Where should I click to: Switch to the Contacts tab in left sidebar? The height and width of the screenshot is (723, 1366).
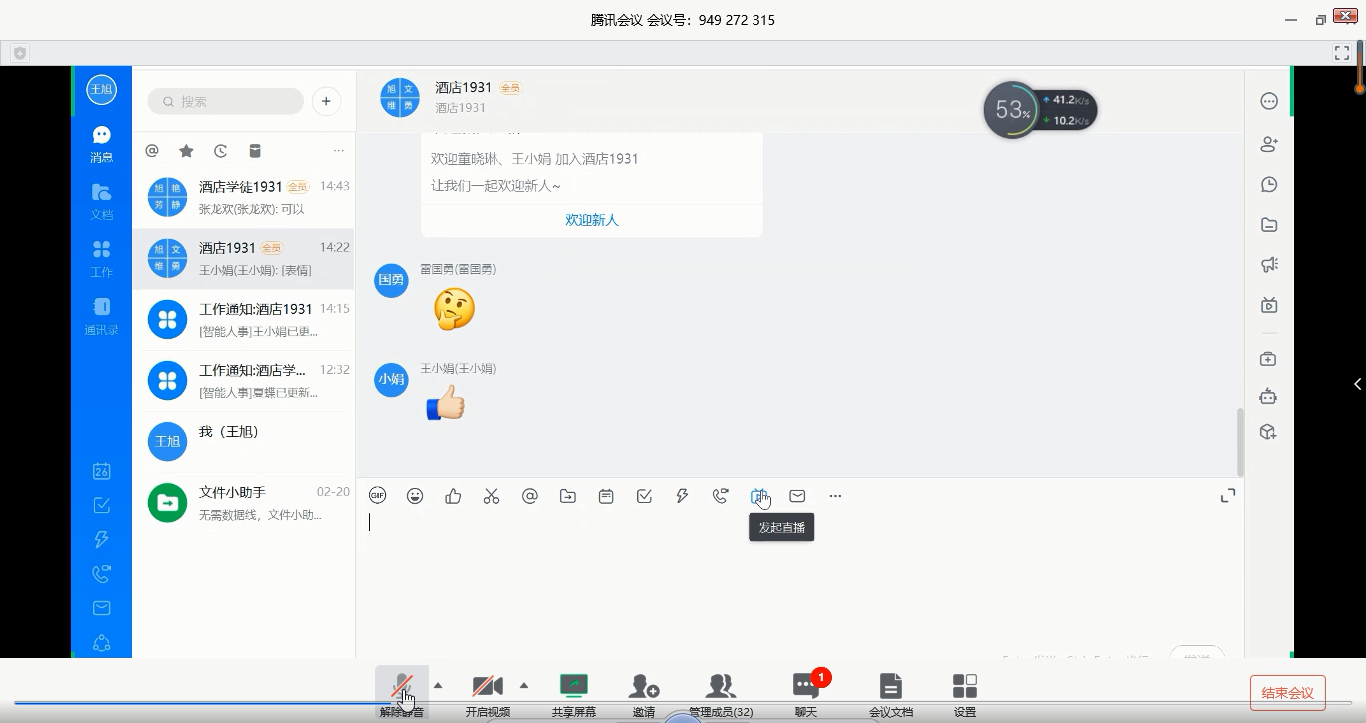(101, 315)
